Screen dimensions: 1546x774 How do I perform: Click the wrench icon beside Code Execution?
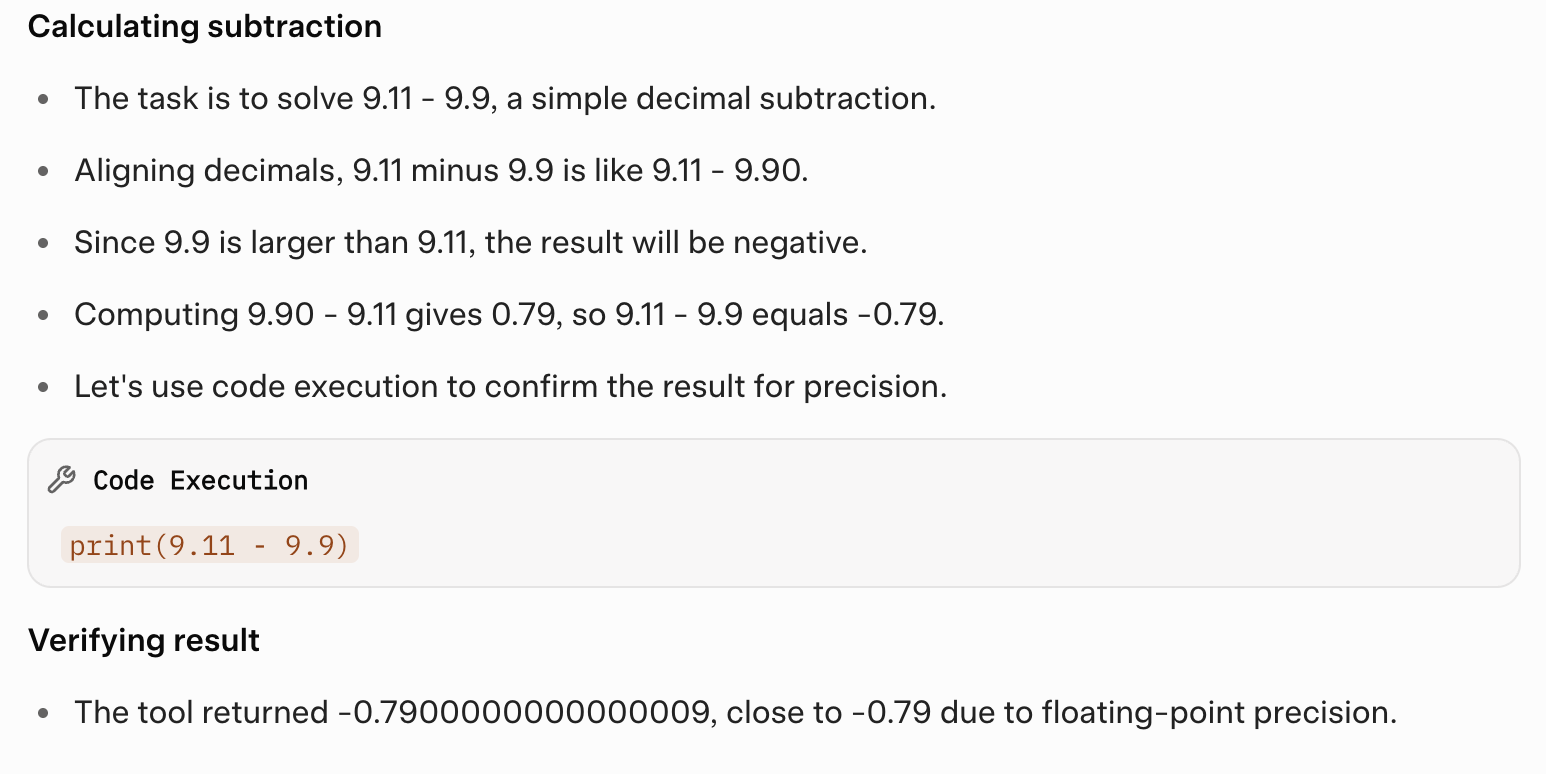coord(61,481)
